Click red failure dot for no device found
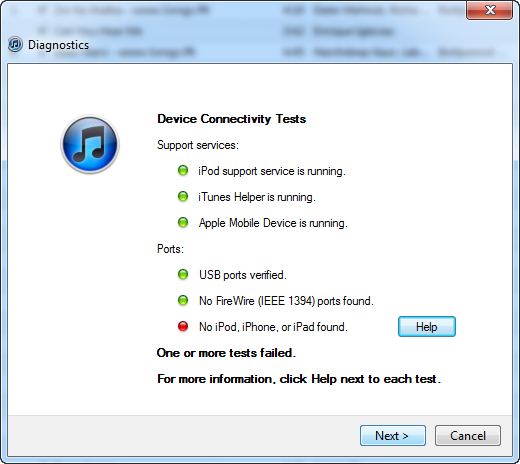 click(183, 326)
